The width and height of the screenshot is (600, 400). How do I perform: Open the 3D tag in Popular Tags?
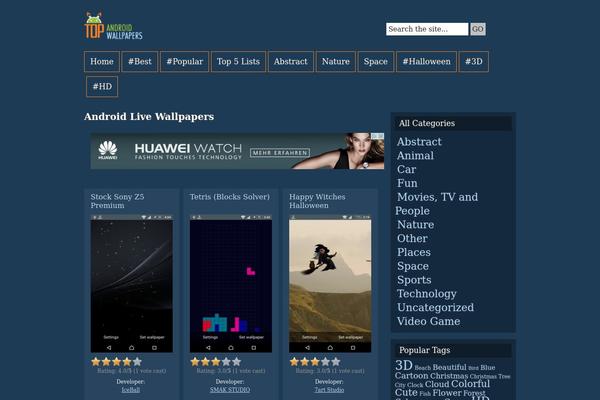404,366
